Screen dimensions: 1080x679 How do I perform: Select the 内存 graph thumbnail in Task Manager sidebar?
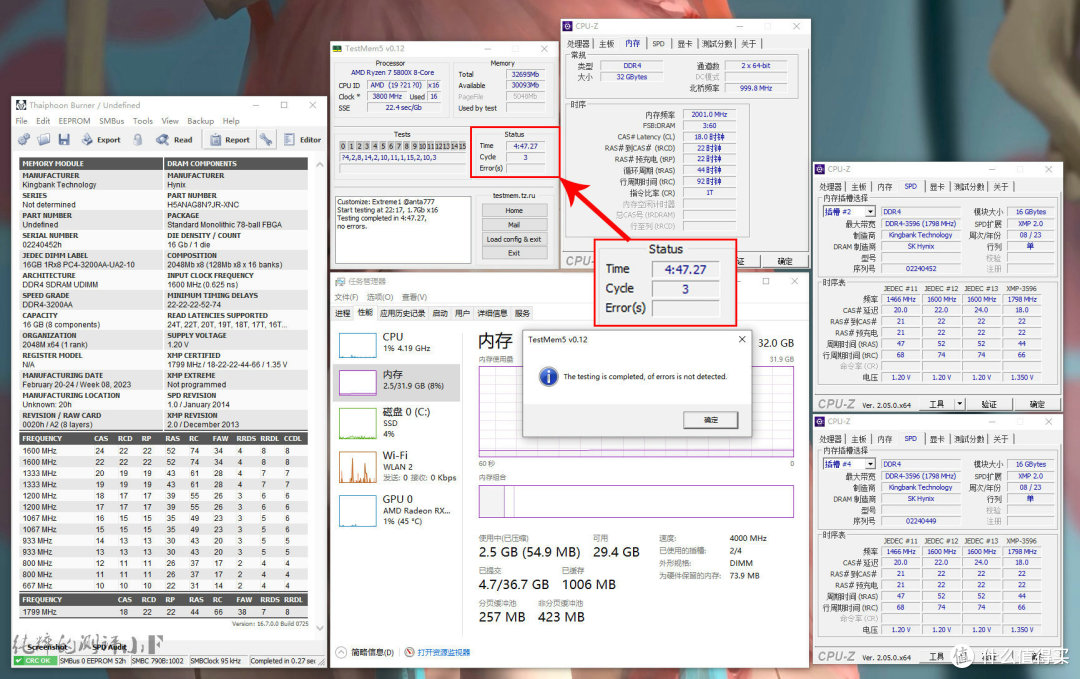click(x=357, y=382)
